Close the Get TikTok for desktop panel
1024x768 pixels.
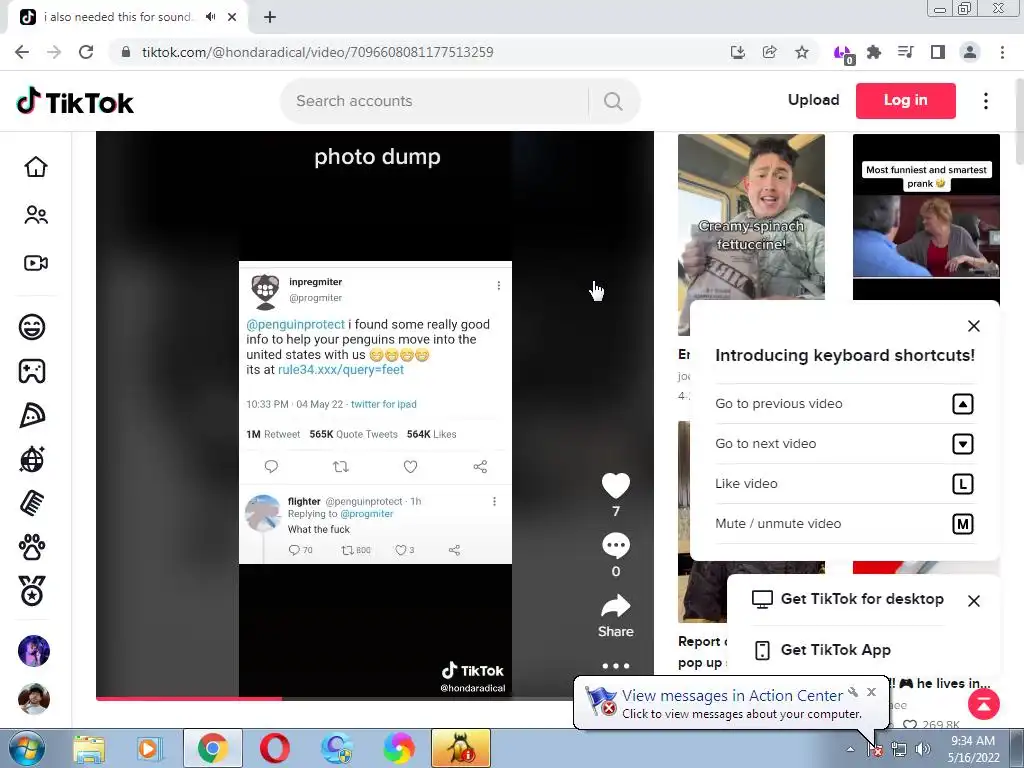[974, 601]
